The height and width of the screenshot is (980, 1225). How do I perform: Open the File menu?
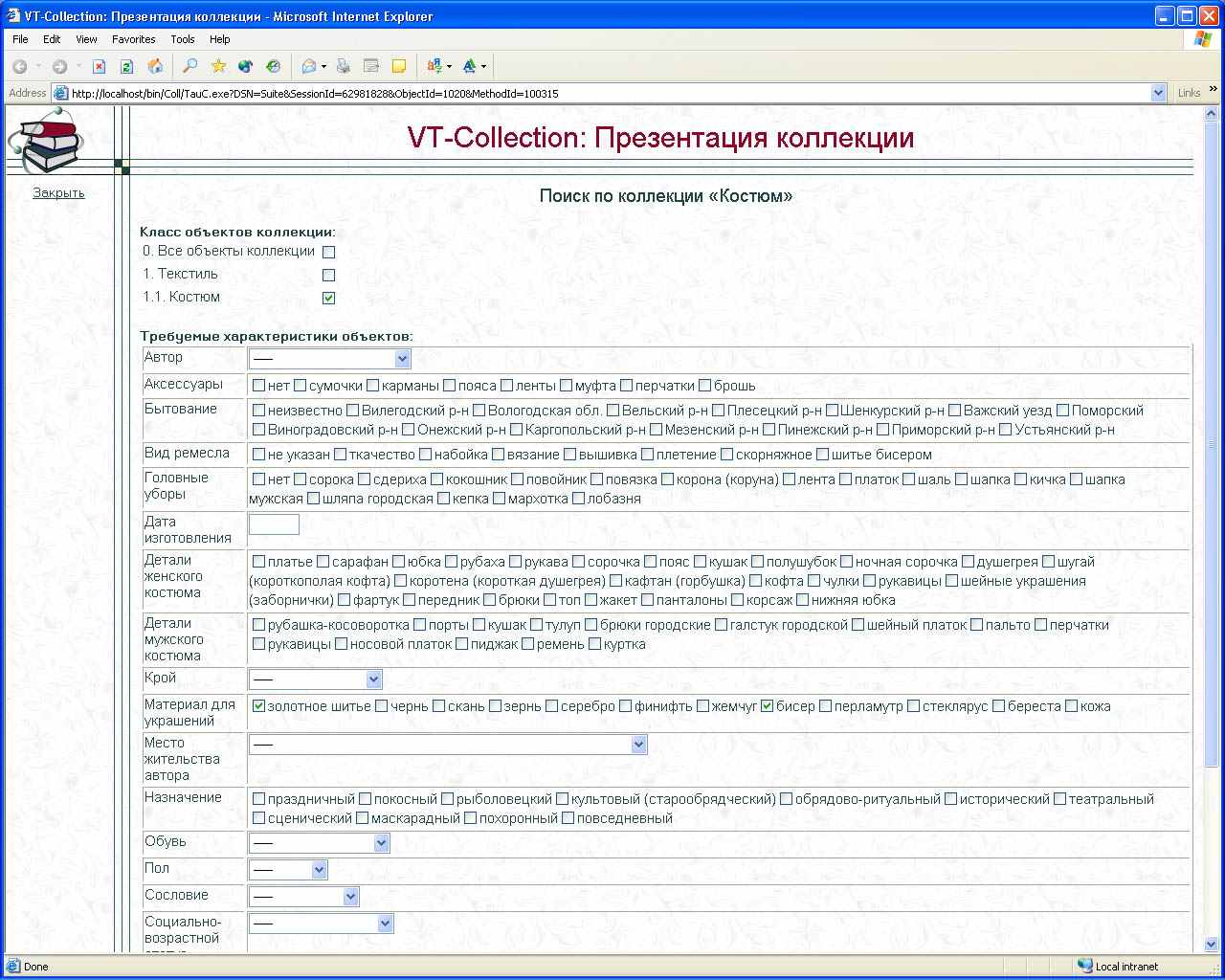click(x=20, y=39)
